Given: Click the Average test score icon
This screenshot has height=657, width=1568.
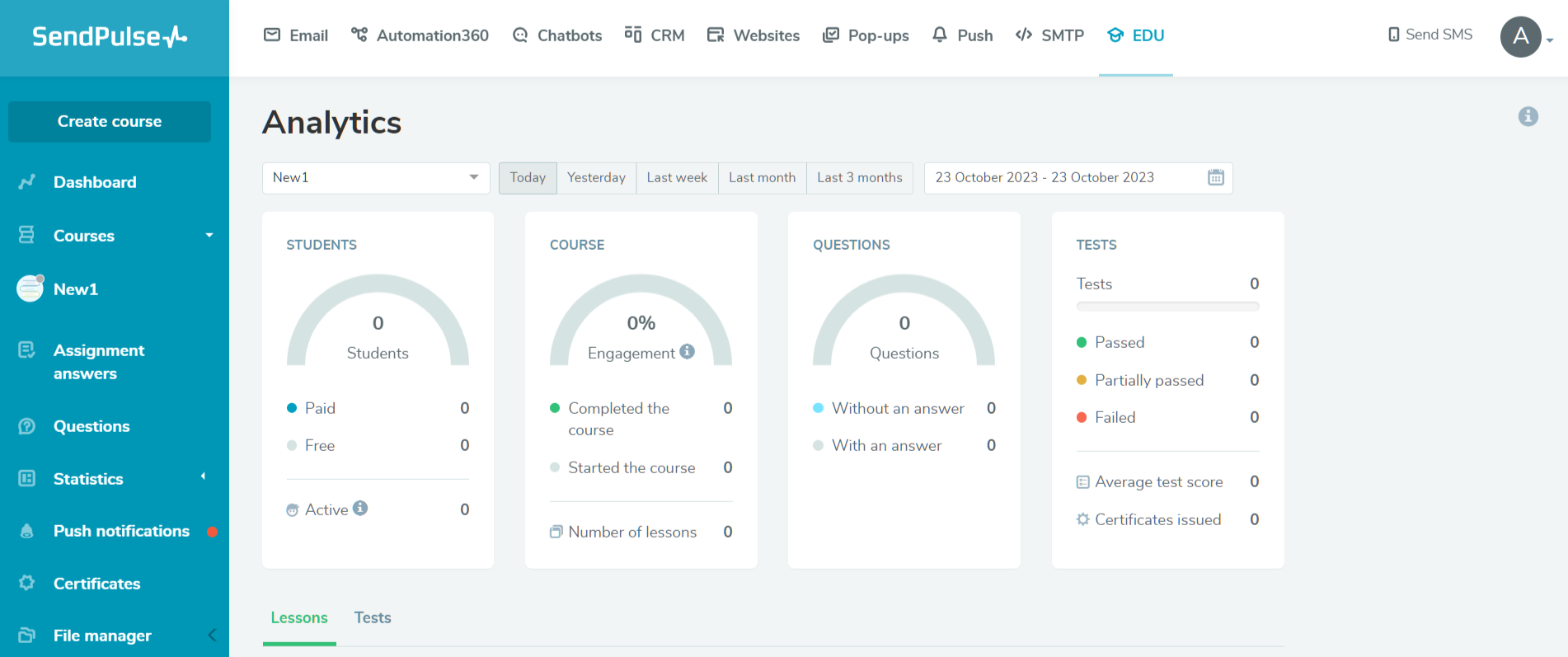Looking at the screenshot, I should (x=1083, y=482).
